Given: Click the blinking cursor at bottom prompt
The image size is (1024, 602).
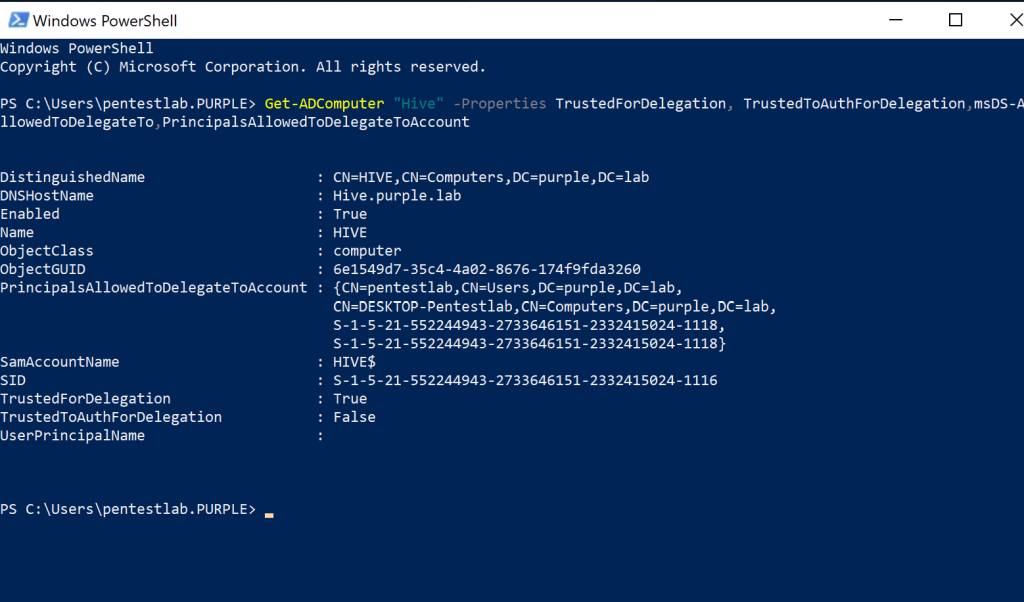Looking at the screenshot, I should pos(269,512).
